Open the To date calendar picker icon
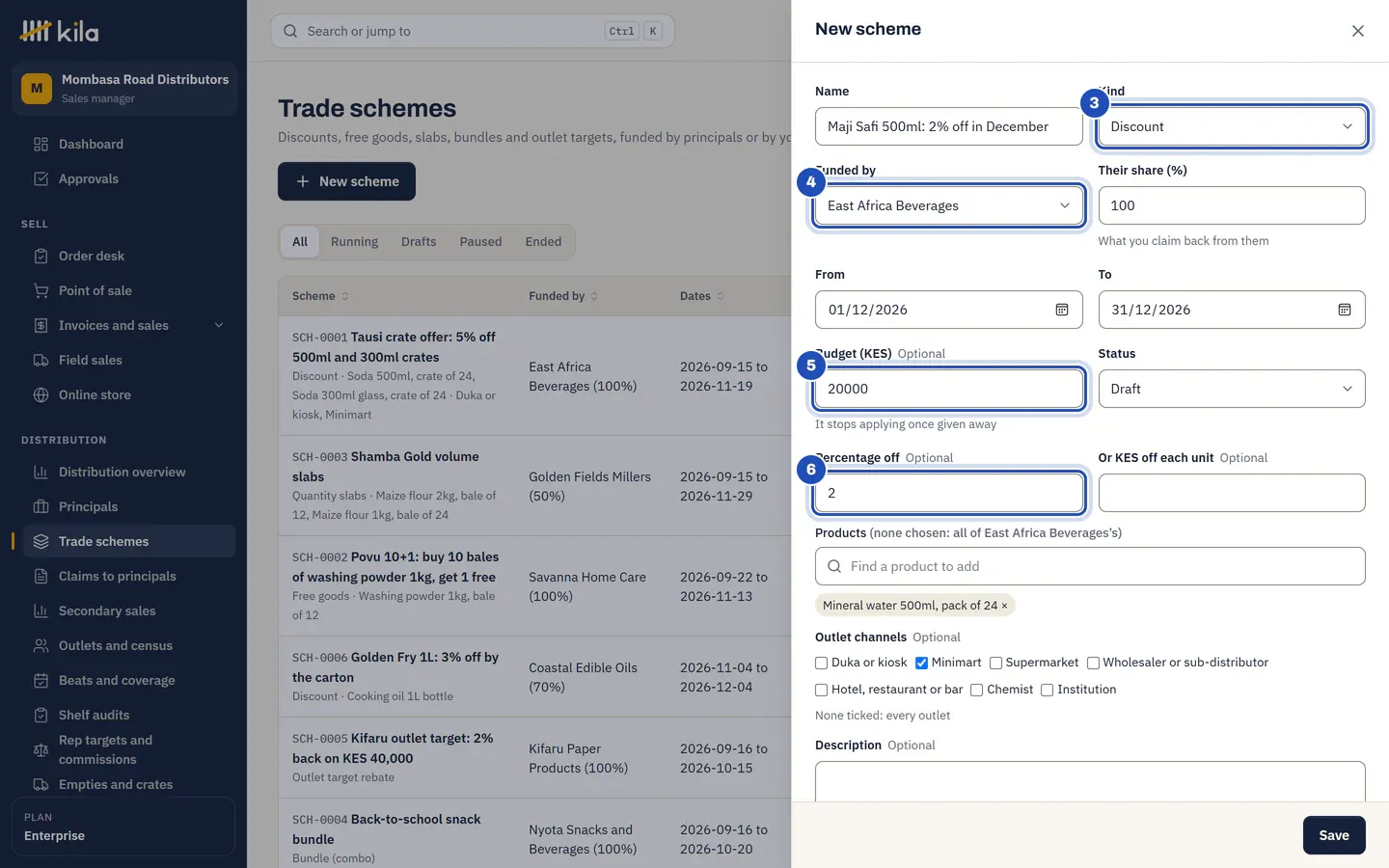The height and width of the screenshot is (868, 1389). point(1344,310)
